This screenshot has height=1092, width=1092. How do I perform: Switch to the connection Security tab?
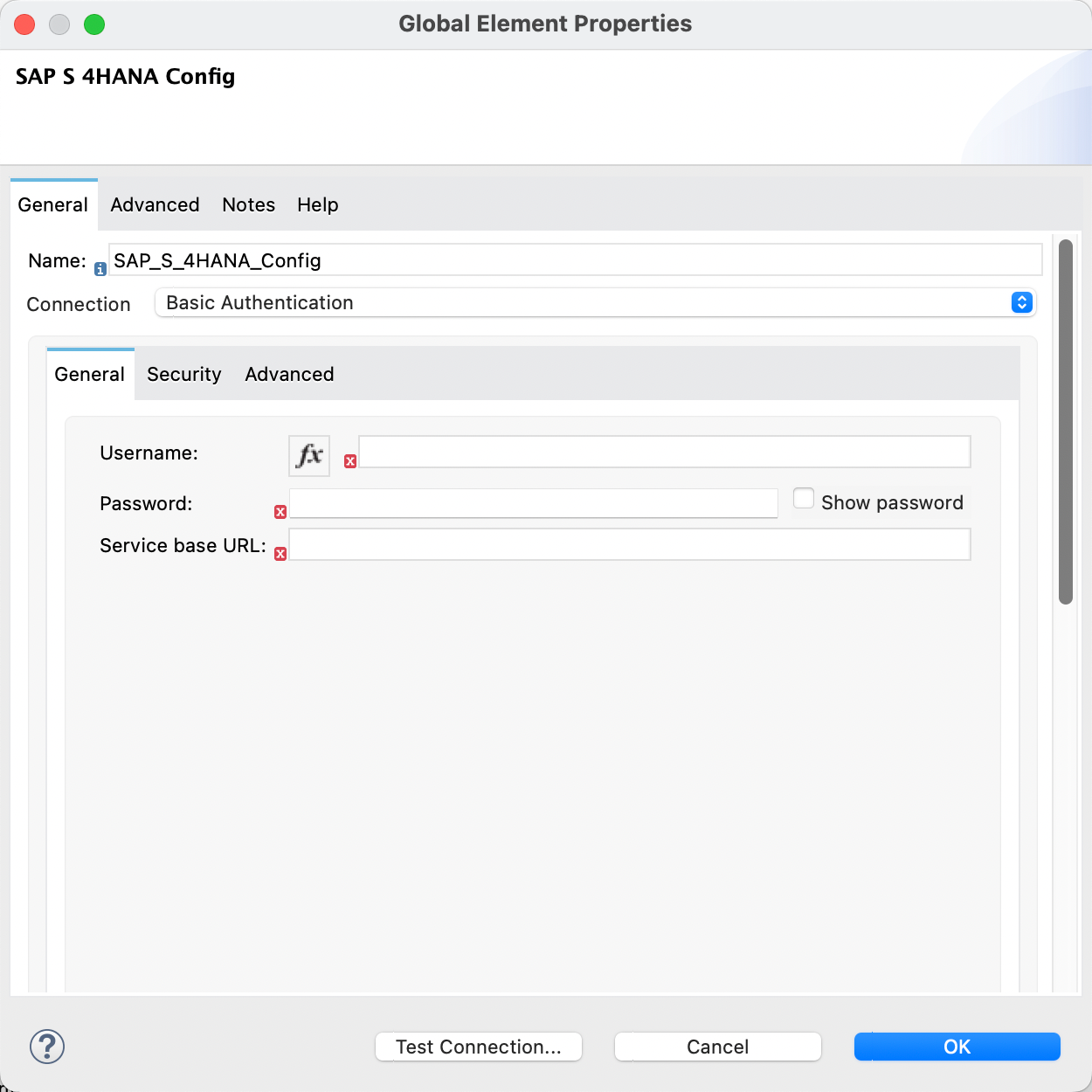click(184, 374)
